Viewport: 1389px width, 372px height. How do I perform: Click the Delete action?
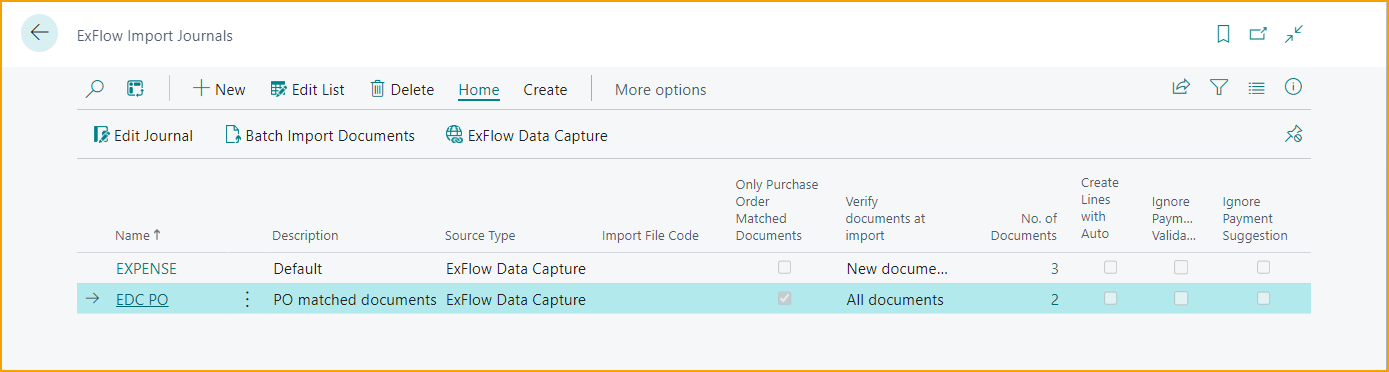[x=402, y=89]
